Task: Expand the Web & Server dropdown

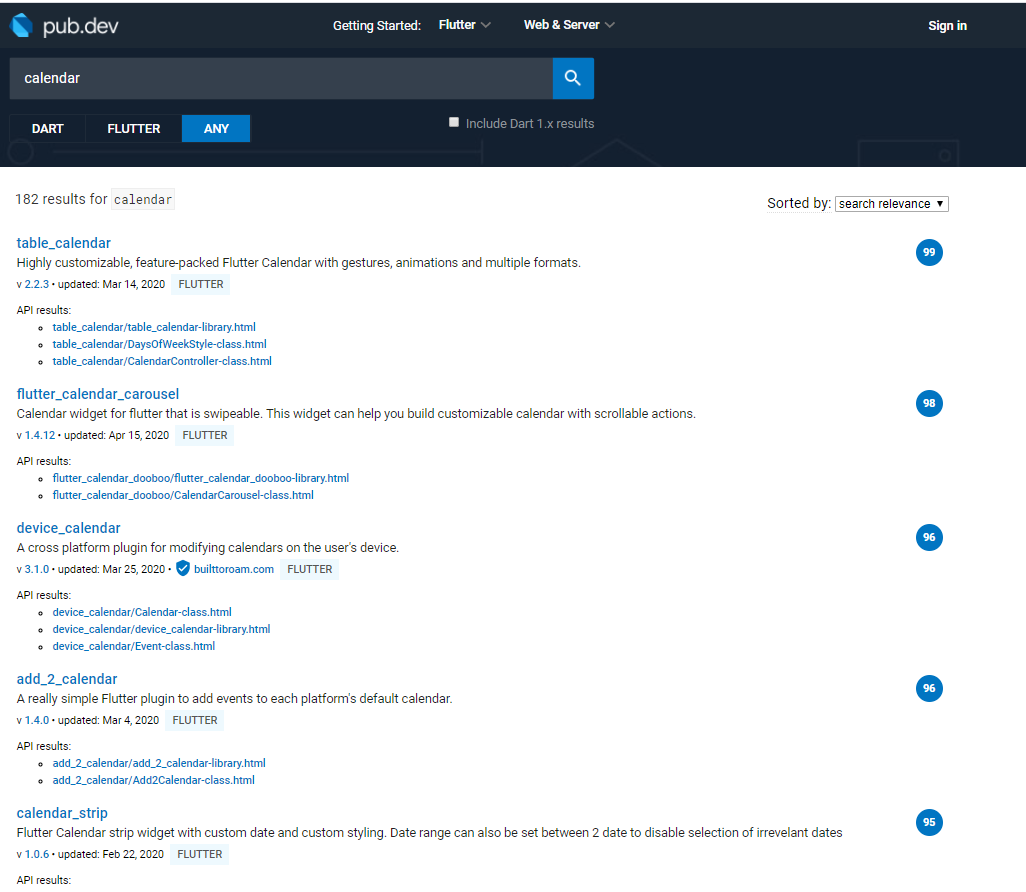Action: (x=569, y=25)
